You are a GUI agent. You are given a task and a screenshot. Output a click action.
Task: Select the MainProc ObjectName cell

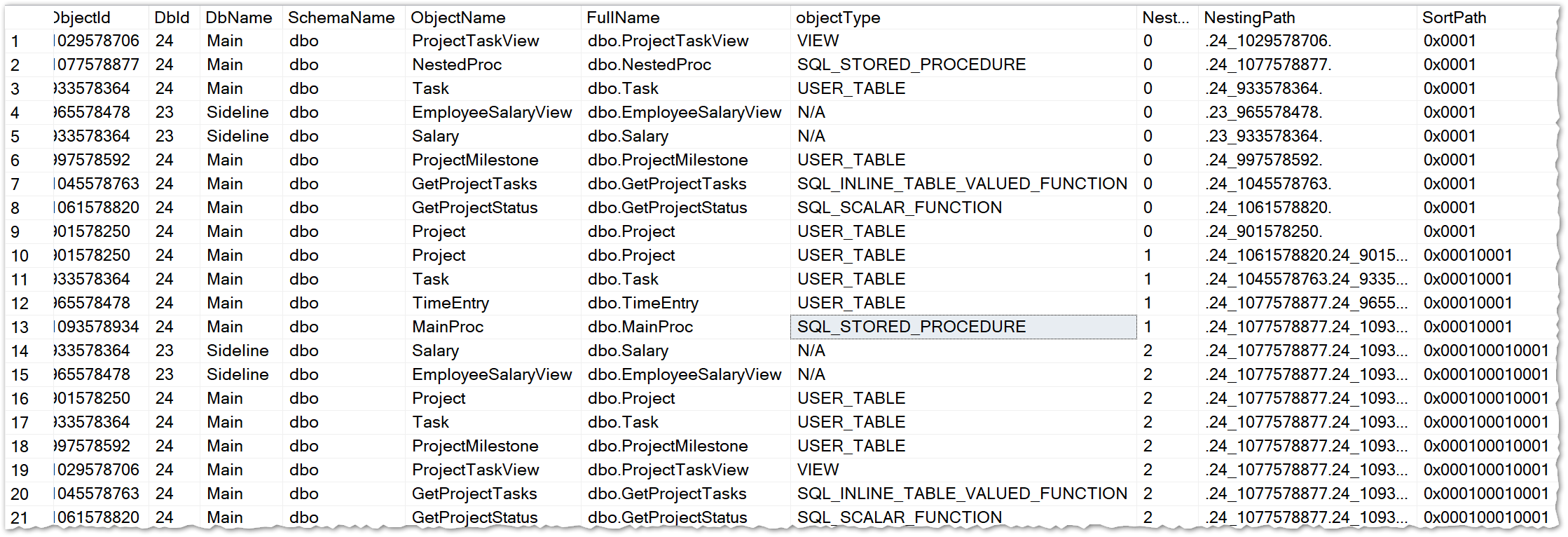(493, 327)
